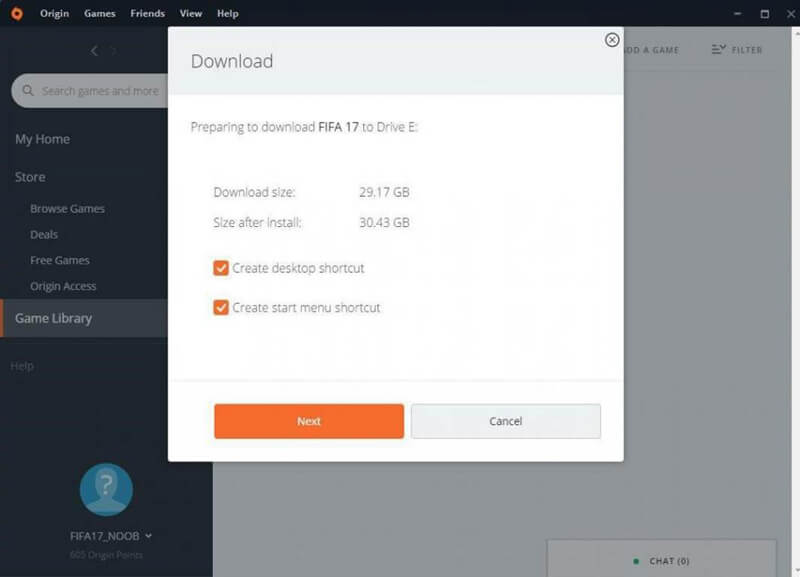The height and width of the screenshot is (577, 800).
Task: Maximize the Origin window
Action: (x=764, y=14)
